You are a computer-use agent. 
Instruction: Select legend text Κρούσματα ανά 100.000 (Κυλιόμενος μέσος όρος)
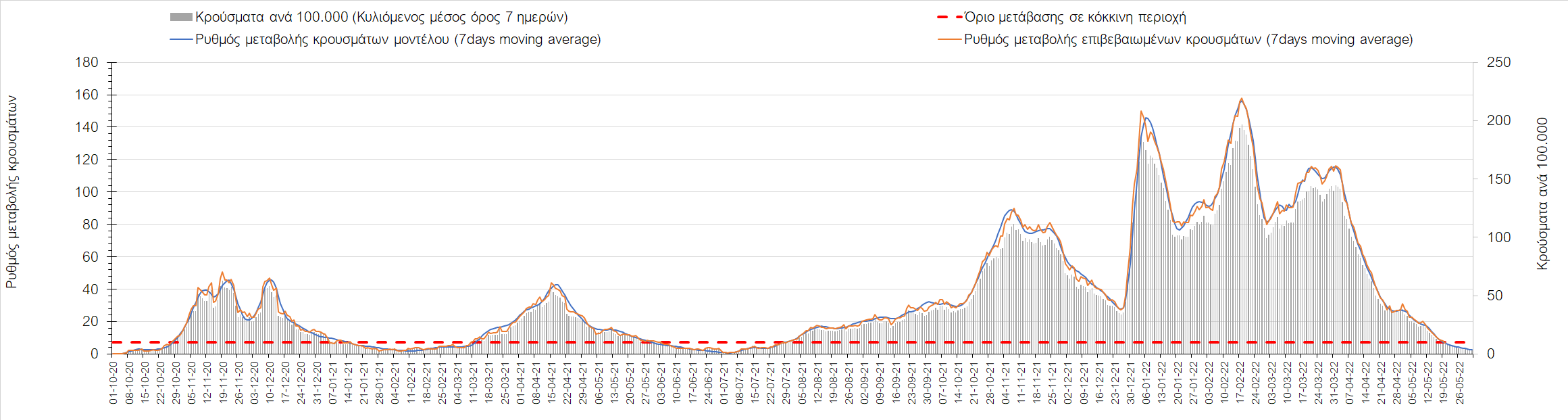[x=381, y=18]
